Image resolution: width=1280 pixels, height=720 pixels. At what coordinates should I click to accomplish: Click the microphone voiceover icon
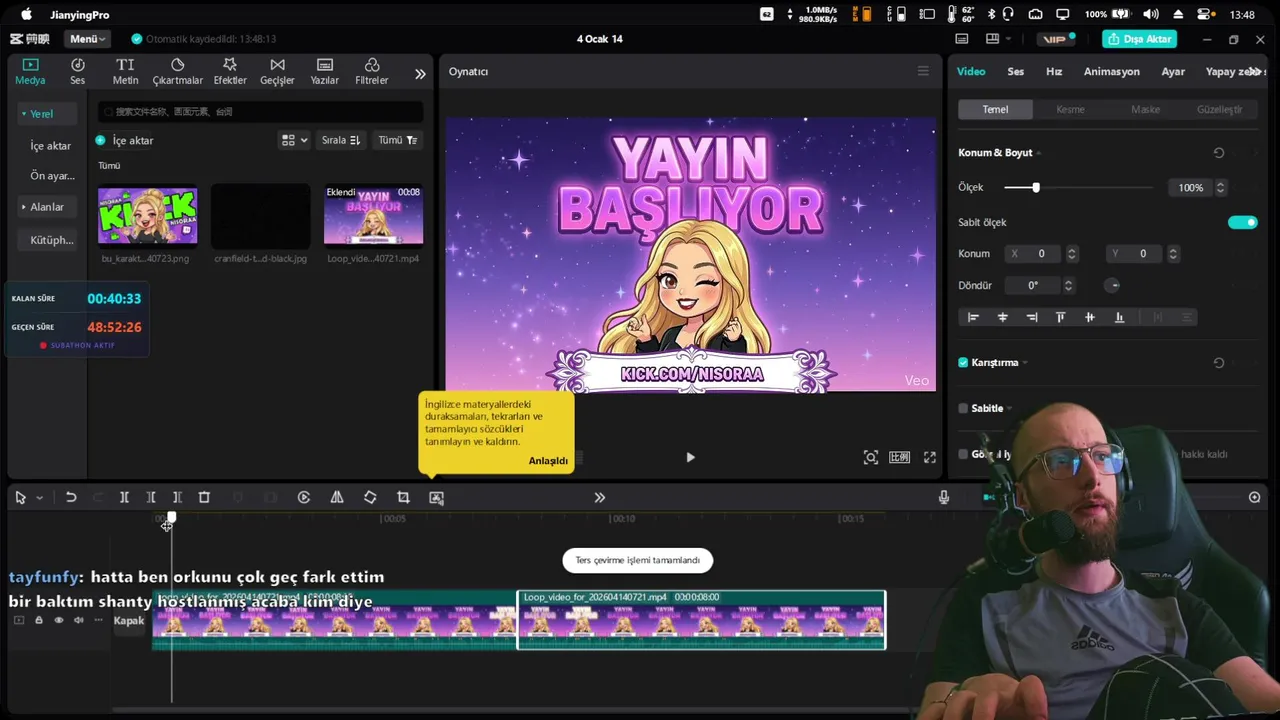click(943, 497)
